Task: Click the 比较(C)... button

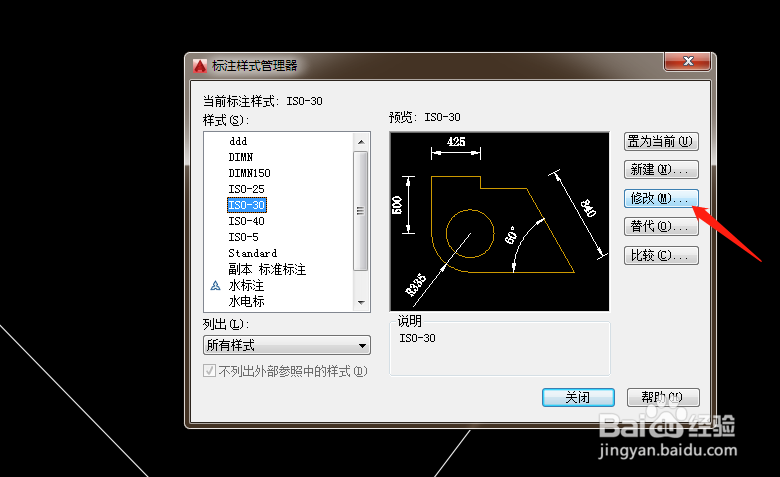Action: (661, 256)
